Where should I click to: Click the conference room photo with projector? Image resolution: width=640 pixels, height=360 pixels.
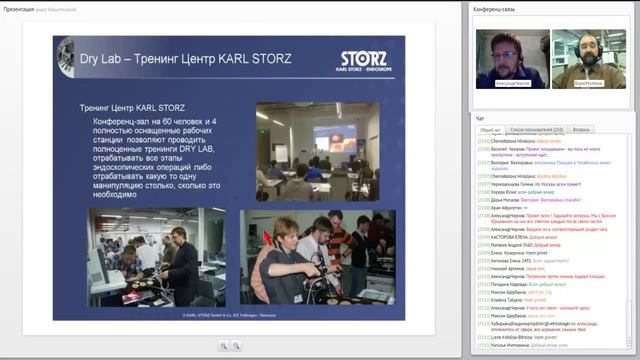pyautogui.click(x=318, y=151)
